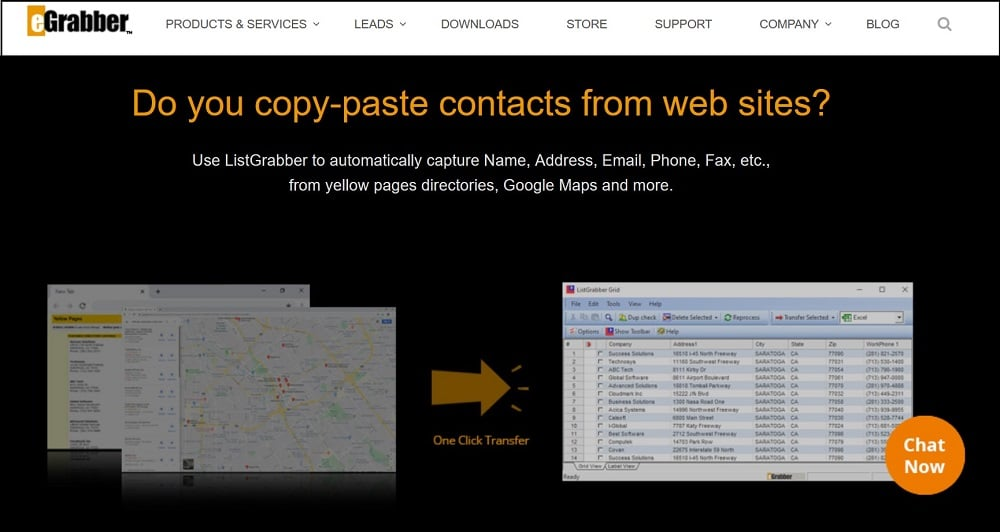Open the Blog link
1000x532 pixels.
883,24
